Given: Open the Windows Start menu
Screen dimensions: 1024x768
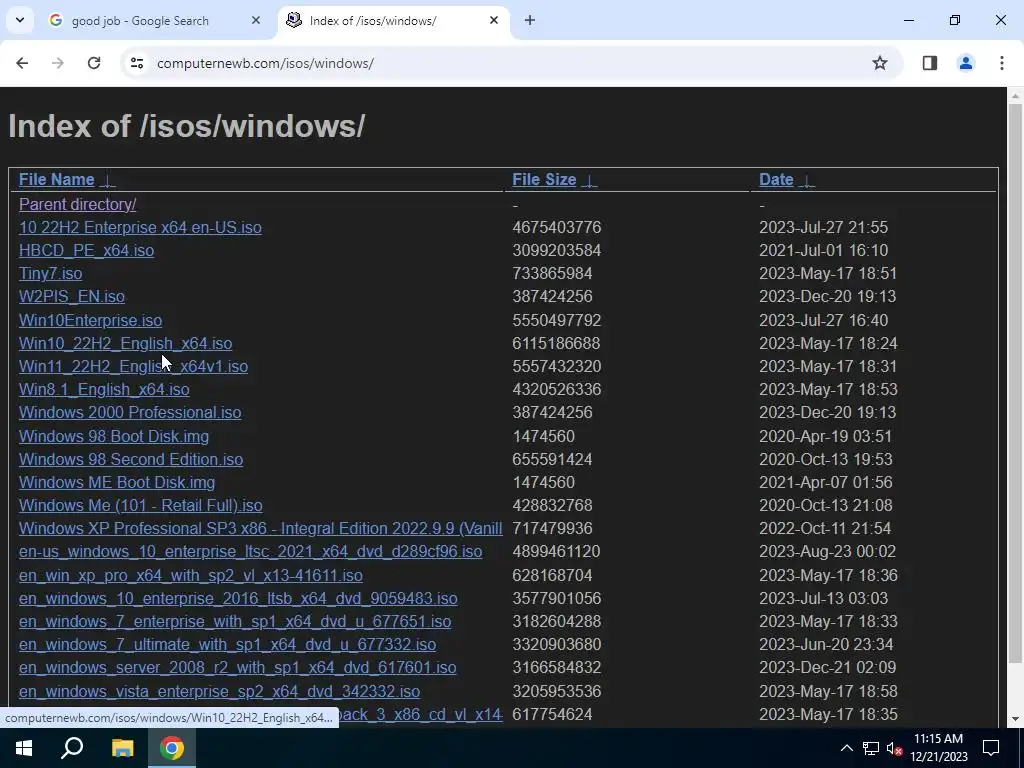Looking at the screenshot, I should tap(24, 748).
